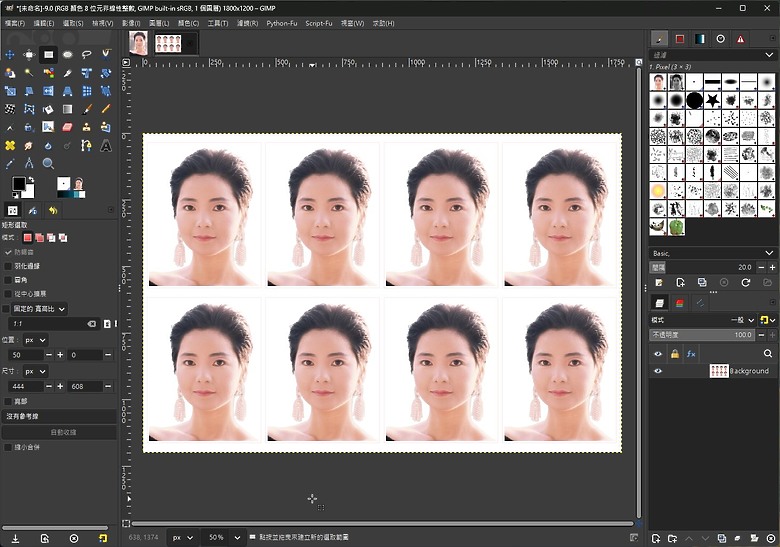Enable the feather edges checkbox
This screenshot has height=547, width=780.
coord(8,266)
